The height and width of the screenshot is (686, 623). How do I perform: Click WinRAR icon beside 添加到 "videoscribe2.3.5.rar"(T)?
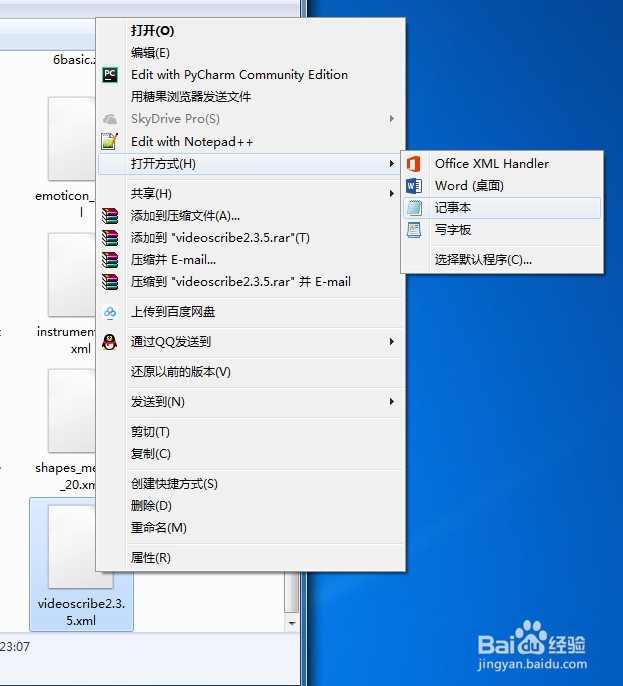point(110,238)
